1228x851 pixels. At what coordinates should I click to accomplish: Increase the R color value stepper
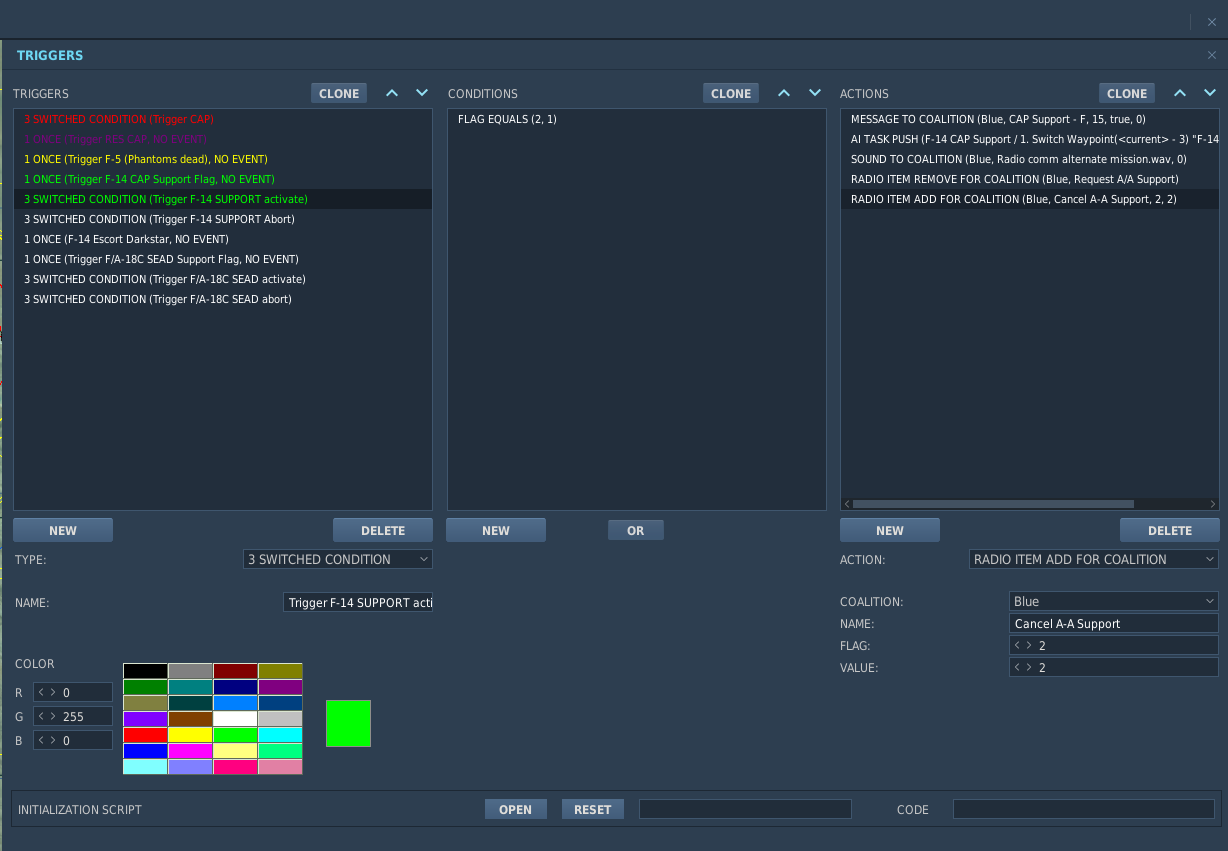click(x=53, y=692)
